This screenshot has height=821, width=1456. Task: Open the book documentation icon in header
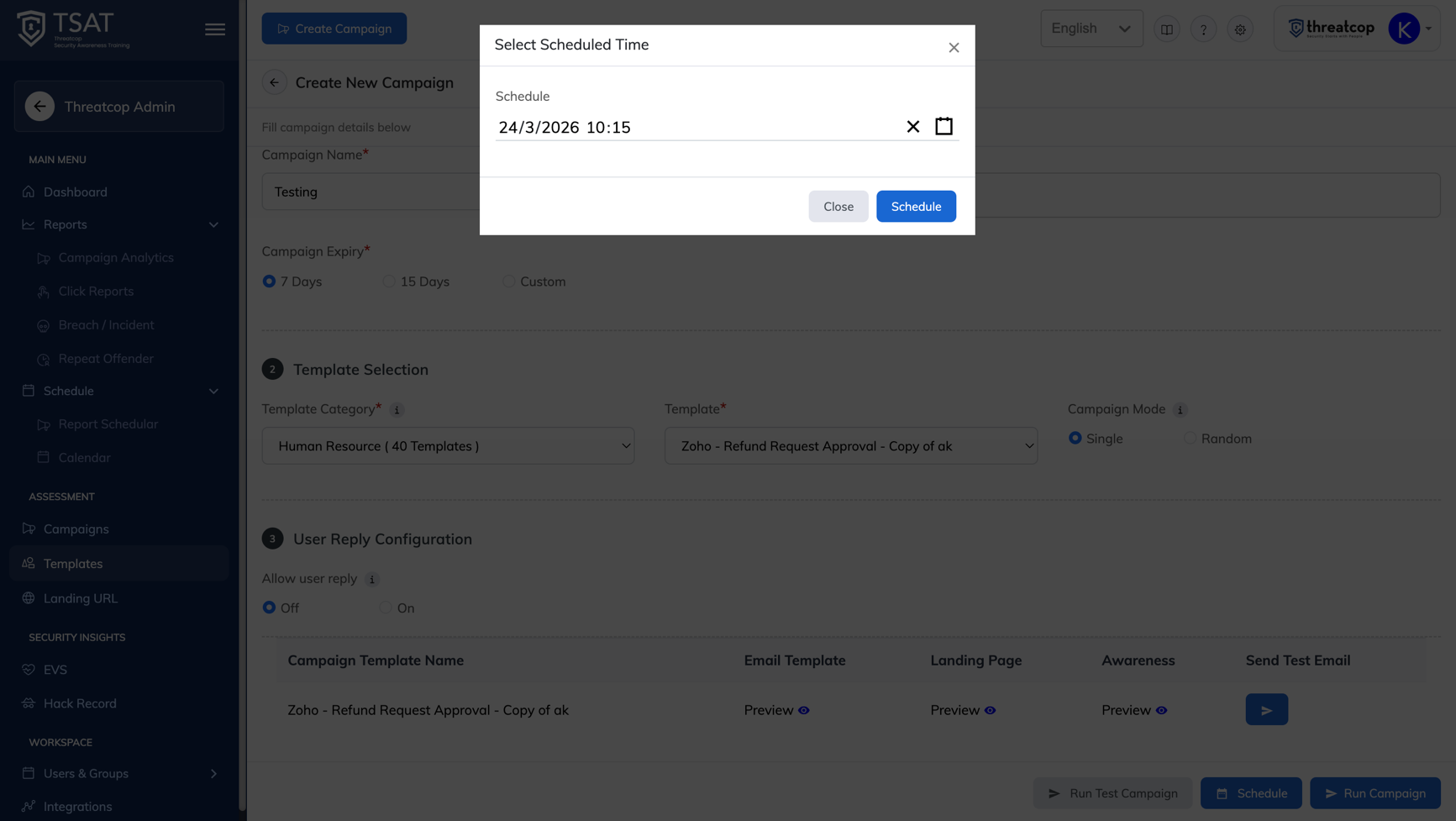pyautogui.click(x=1166, y=29)
